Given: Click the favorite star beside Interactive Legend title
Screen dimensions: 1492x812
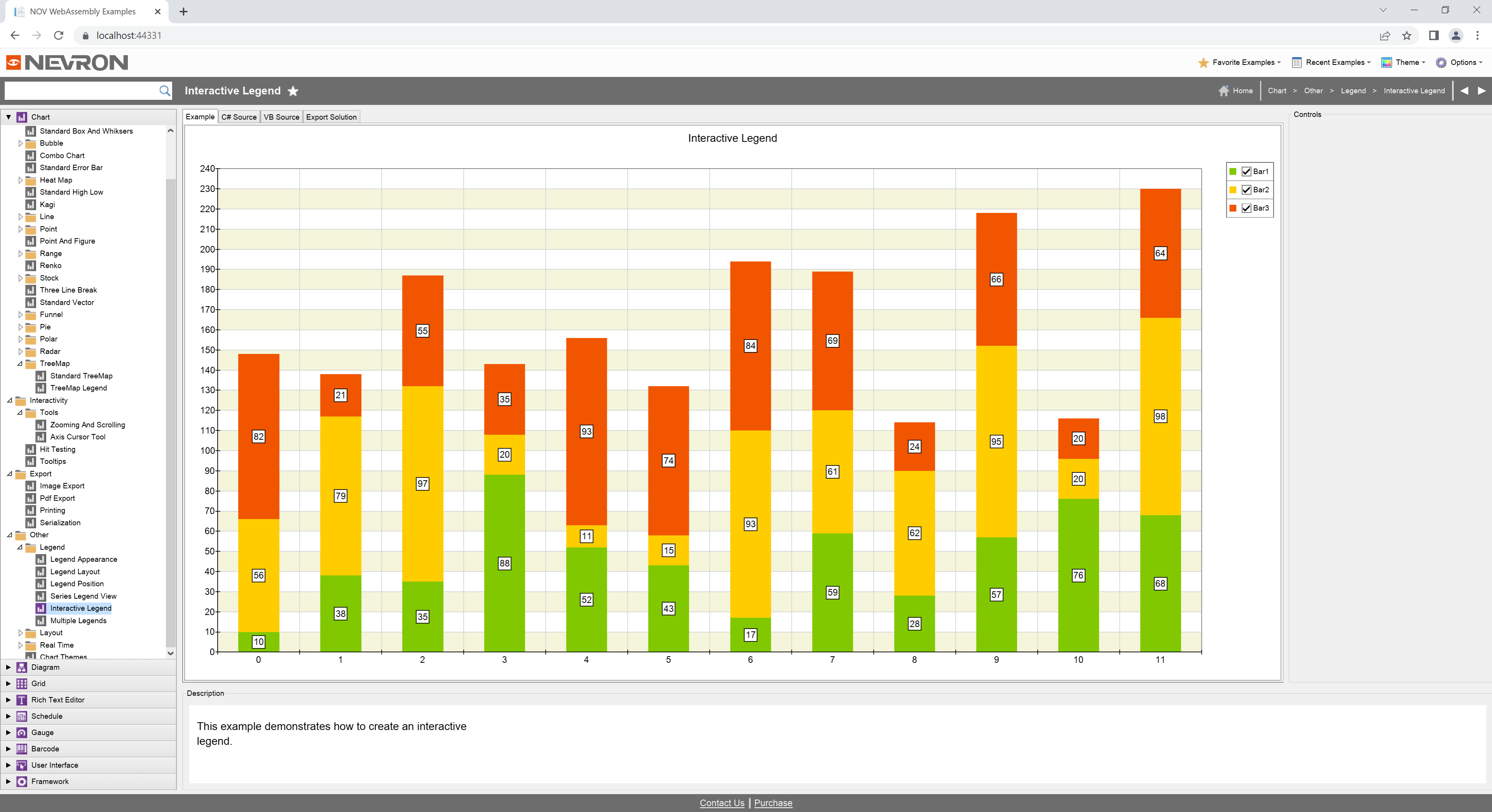Looking at the screenshot, I should point(293,91).
